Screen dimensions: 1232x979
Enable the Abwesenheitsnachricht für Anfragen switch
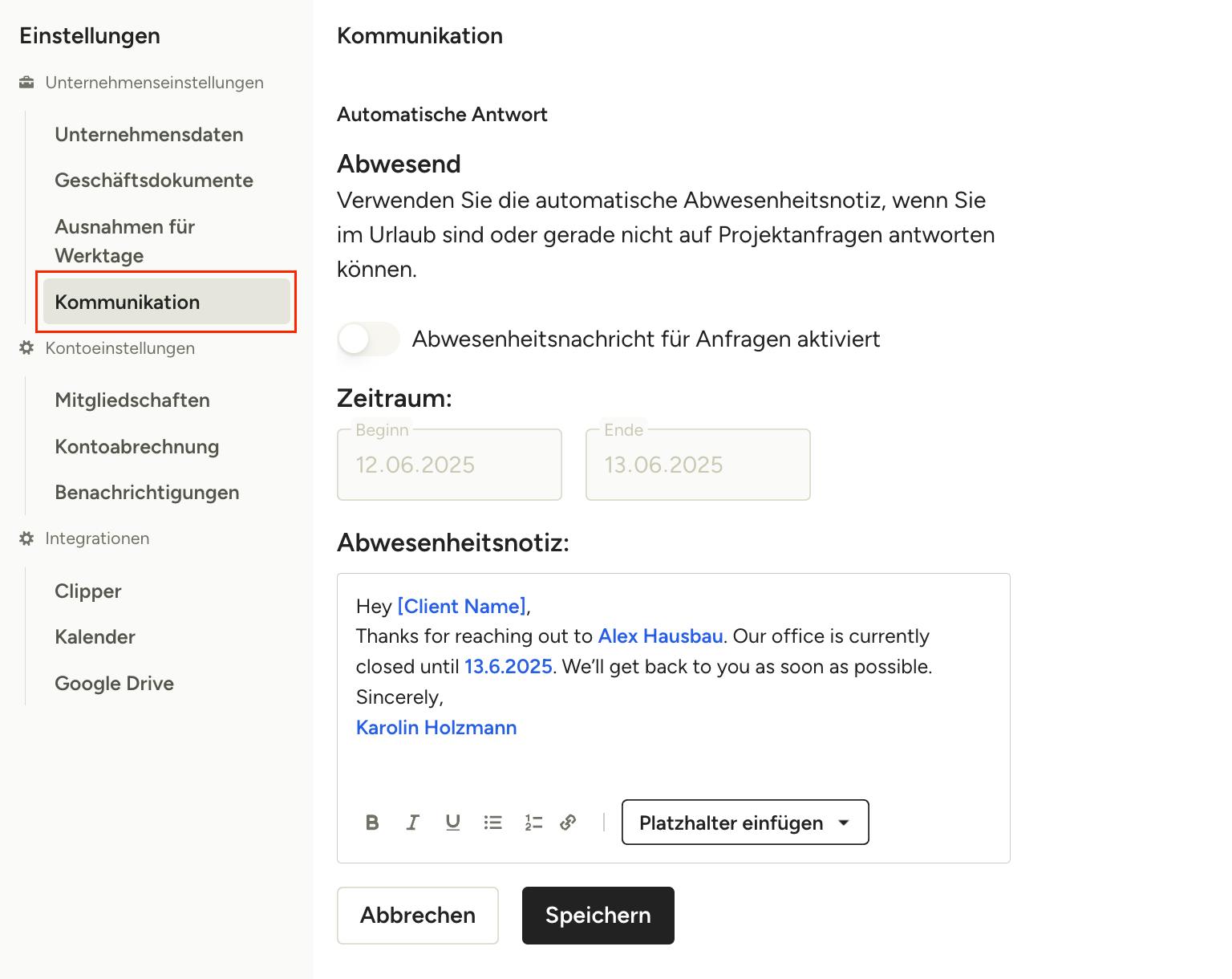pos(368,339)
